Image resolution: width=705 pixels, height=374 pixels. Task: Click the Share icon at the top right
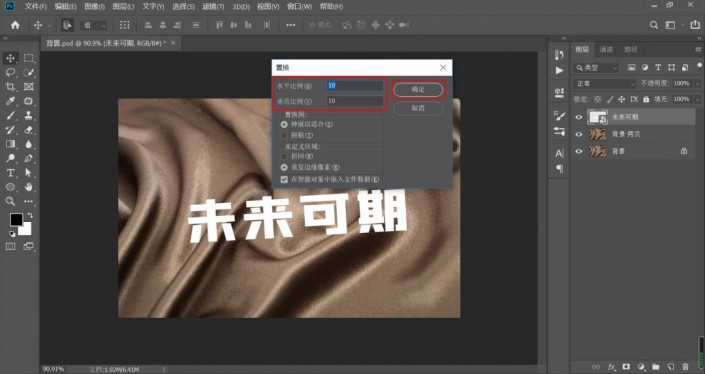click(695, 25)
